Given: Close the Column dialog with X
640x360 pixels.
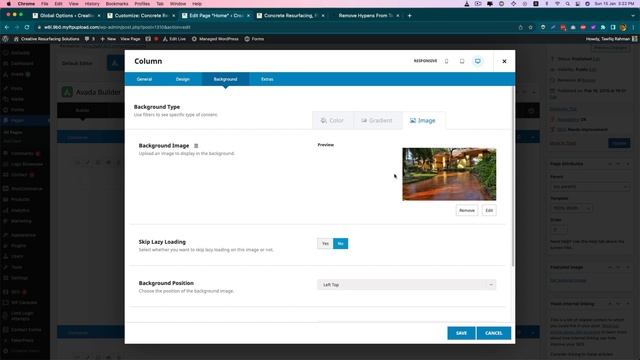Looking at the screenshot, I should click(x=504, y=61).
